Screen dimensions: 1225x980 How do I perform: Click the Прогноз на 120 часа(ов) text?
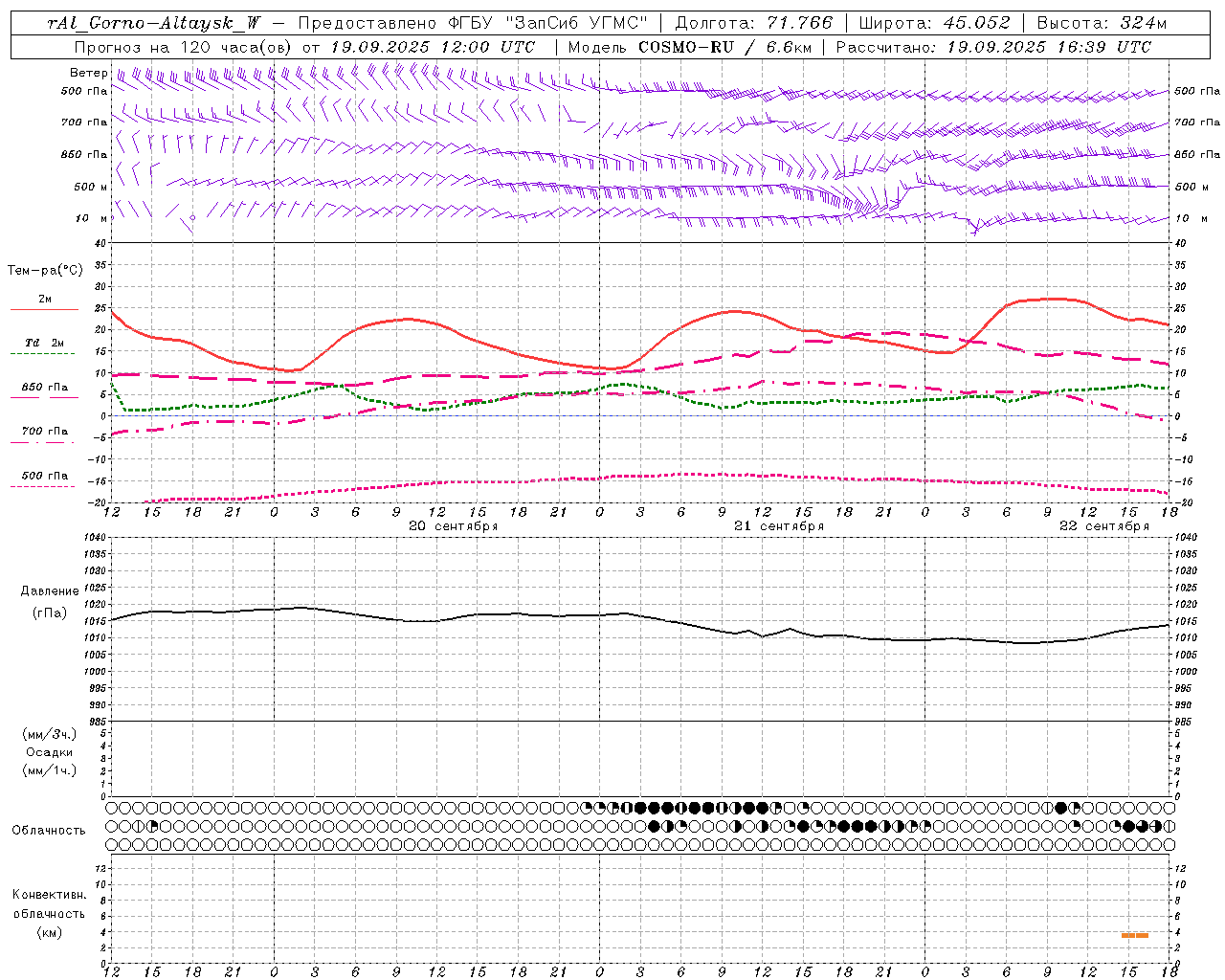(x=184, y=47)
